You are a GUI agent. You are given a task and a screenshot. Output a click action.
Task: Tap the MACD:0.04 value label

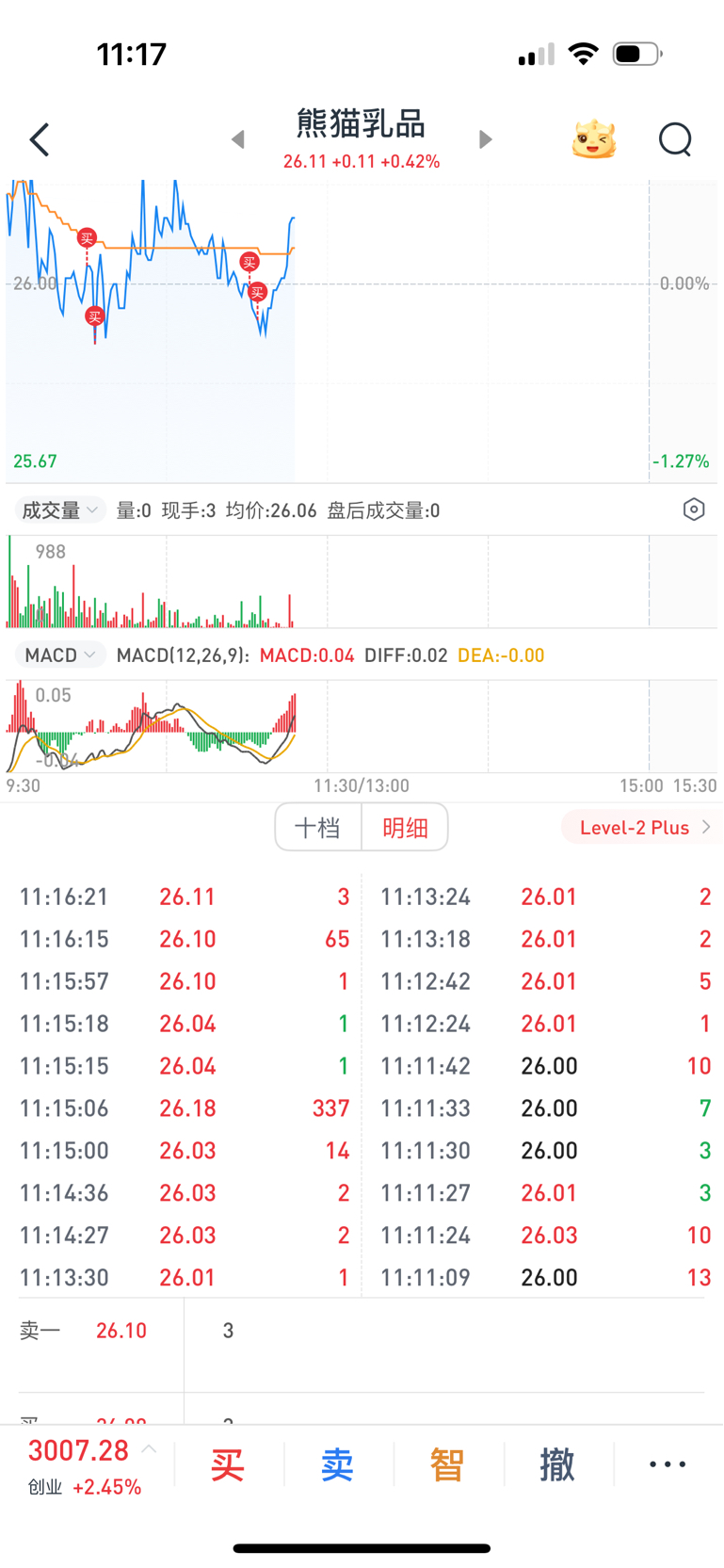(x=307, y=655)
